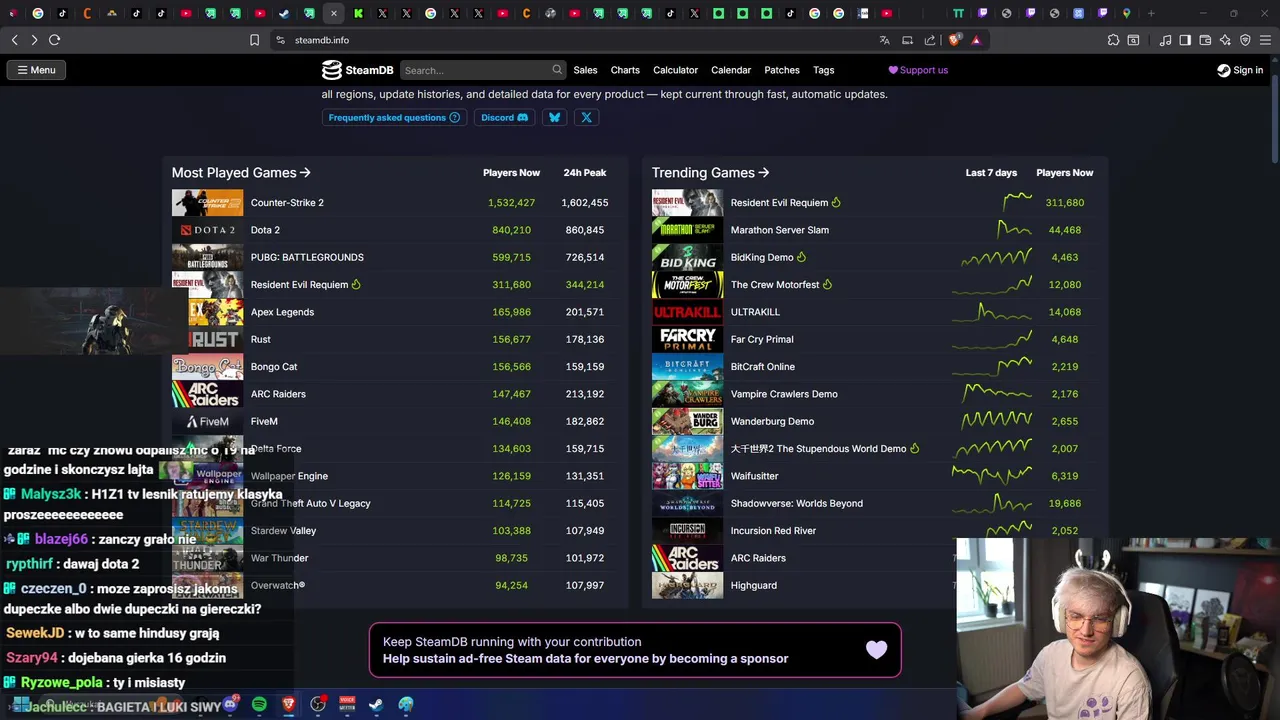Open the Trending Games heading link
1280x720 pixels.
[x=710, y=172]
